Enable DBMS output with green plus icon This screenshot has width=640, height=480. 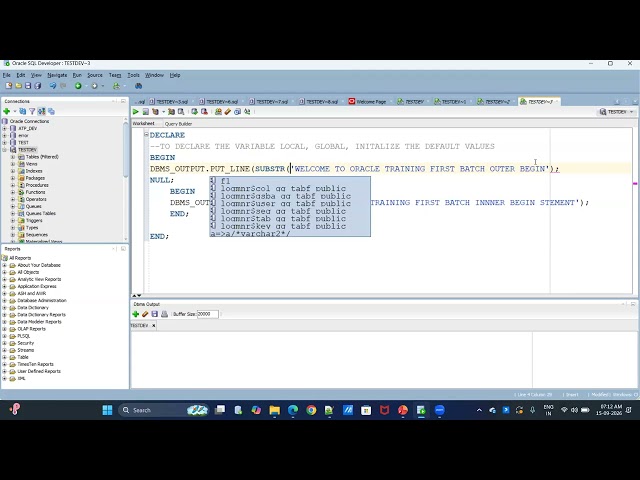136,314
